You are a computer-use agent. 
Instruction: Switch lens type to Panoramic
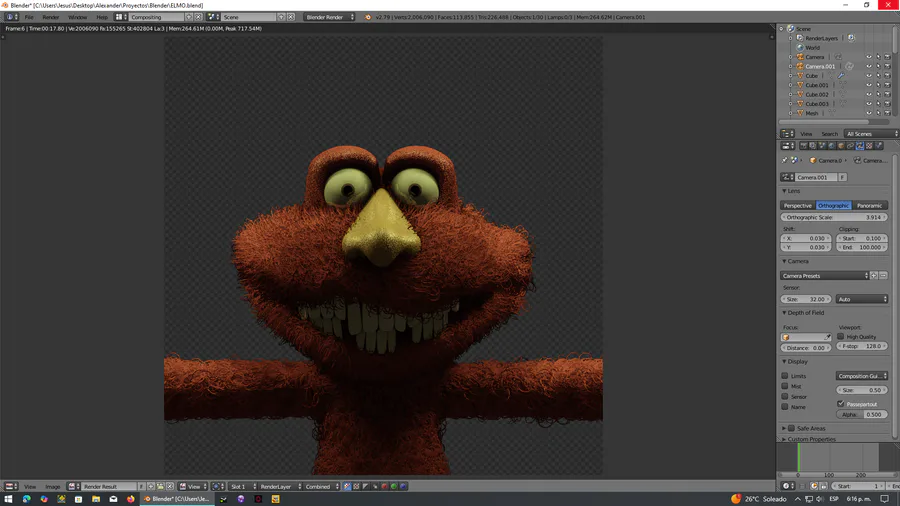pos(870,205)
